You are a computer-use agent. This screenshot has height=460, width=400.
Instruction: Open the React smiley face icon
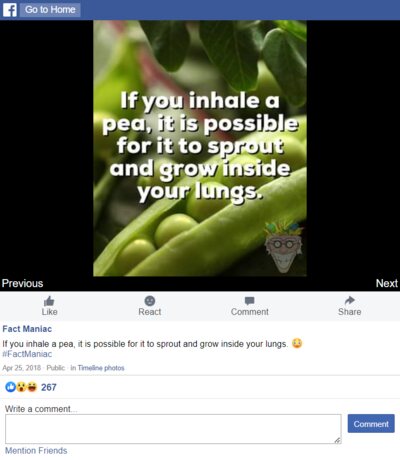[150, 301]
